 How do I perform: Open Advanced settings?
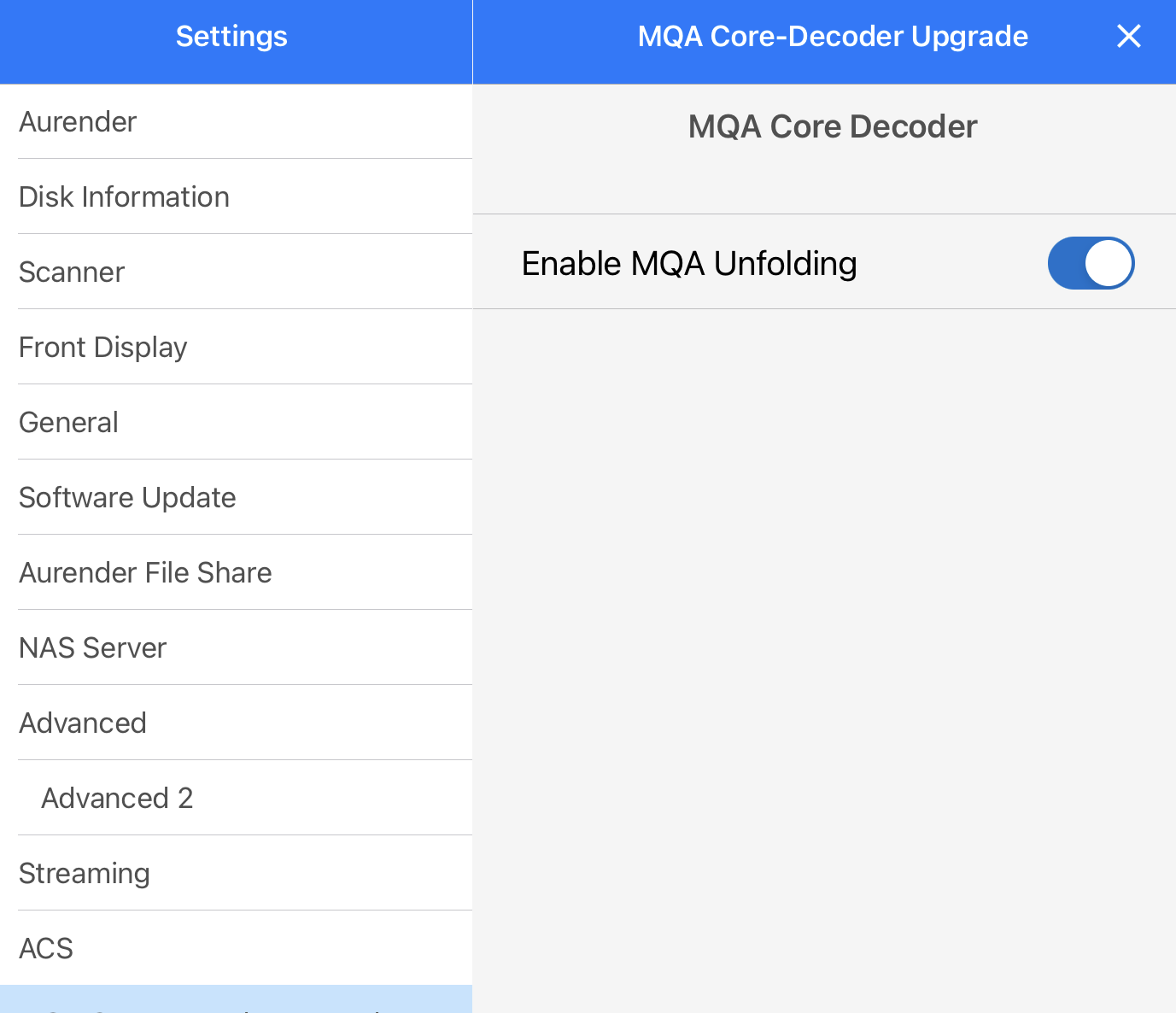[x=236, y=723]
